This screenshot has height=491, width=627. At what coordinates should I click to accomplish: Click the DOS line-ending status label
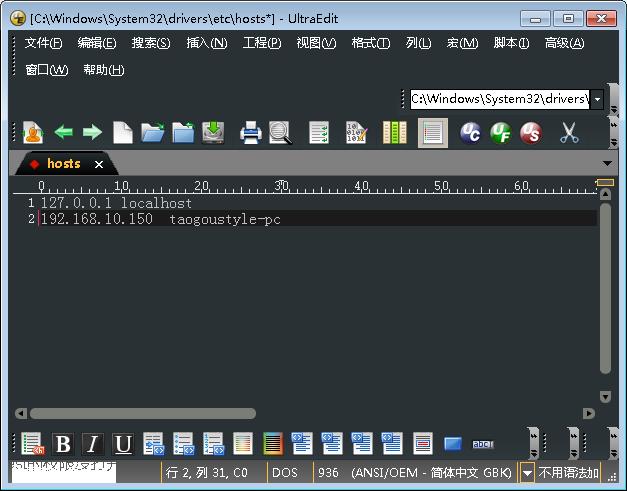(x=285, y=473)
